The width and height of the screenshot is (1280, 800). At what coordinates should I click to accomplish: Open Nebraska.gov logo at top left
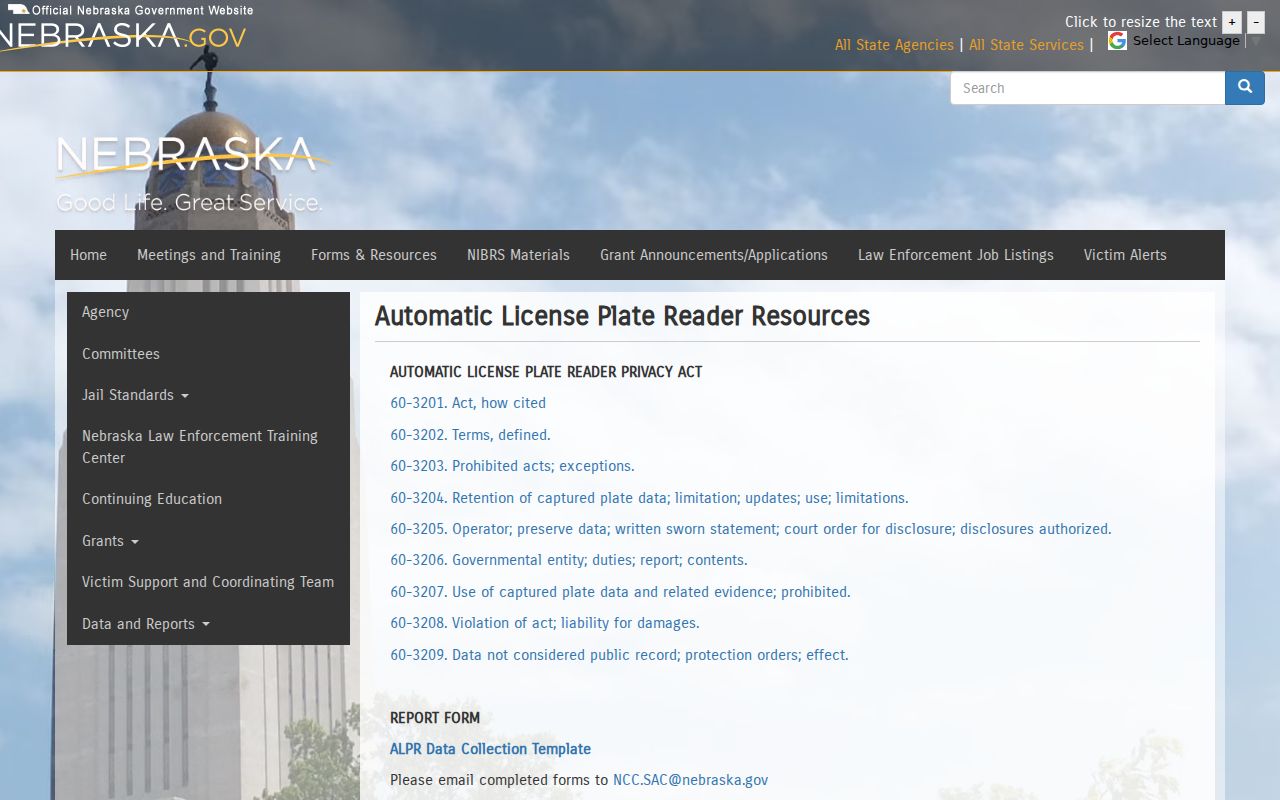122,37
